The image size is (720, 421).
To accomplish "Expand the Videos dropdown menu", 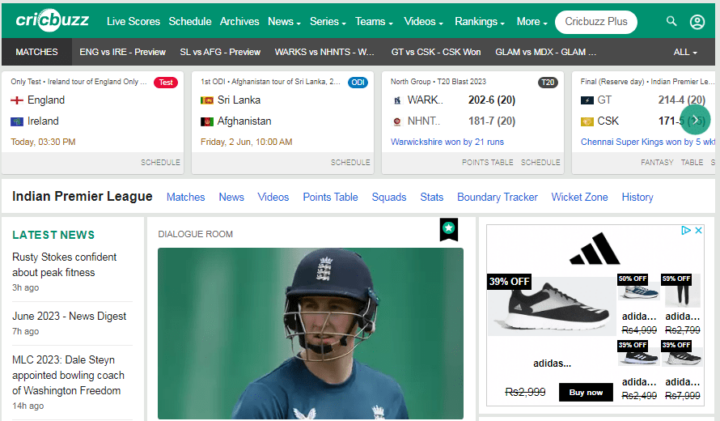I will (x=423, y=22).
